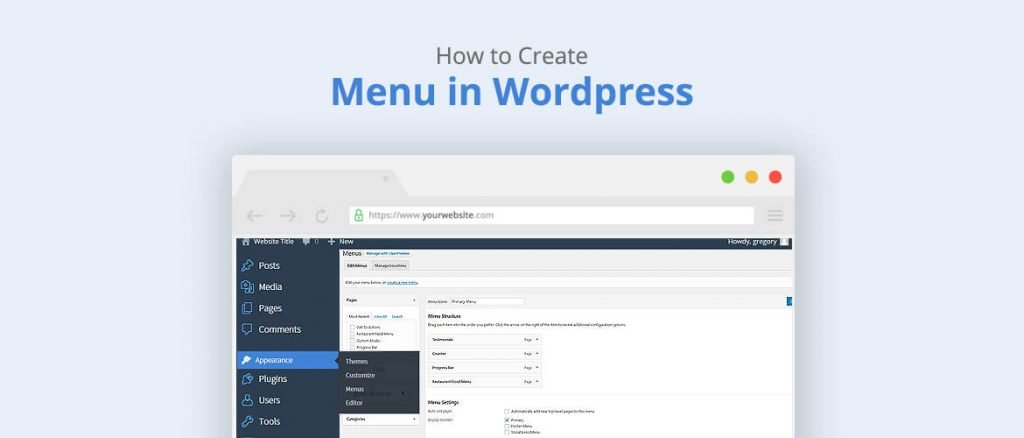This screenshot has width=1024, height=438.
Task: Click the Media icon in sidebar
Action: pyautogui.click(x=248, y=287)
